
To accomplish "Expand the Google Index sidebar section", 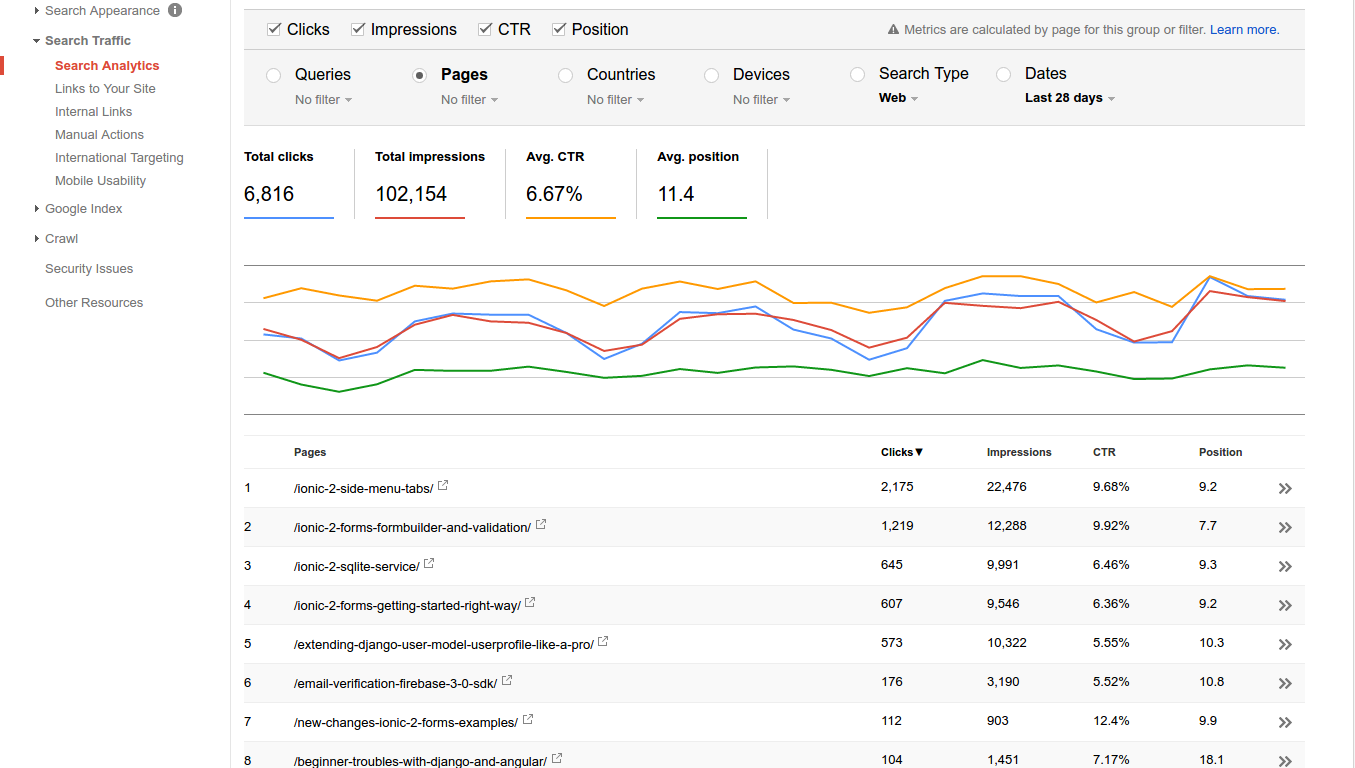I will click(x=83, y=209).
